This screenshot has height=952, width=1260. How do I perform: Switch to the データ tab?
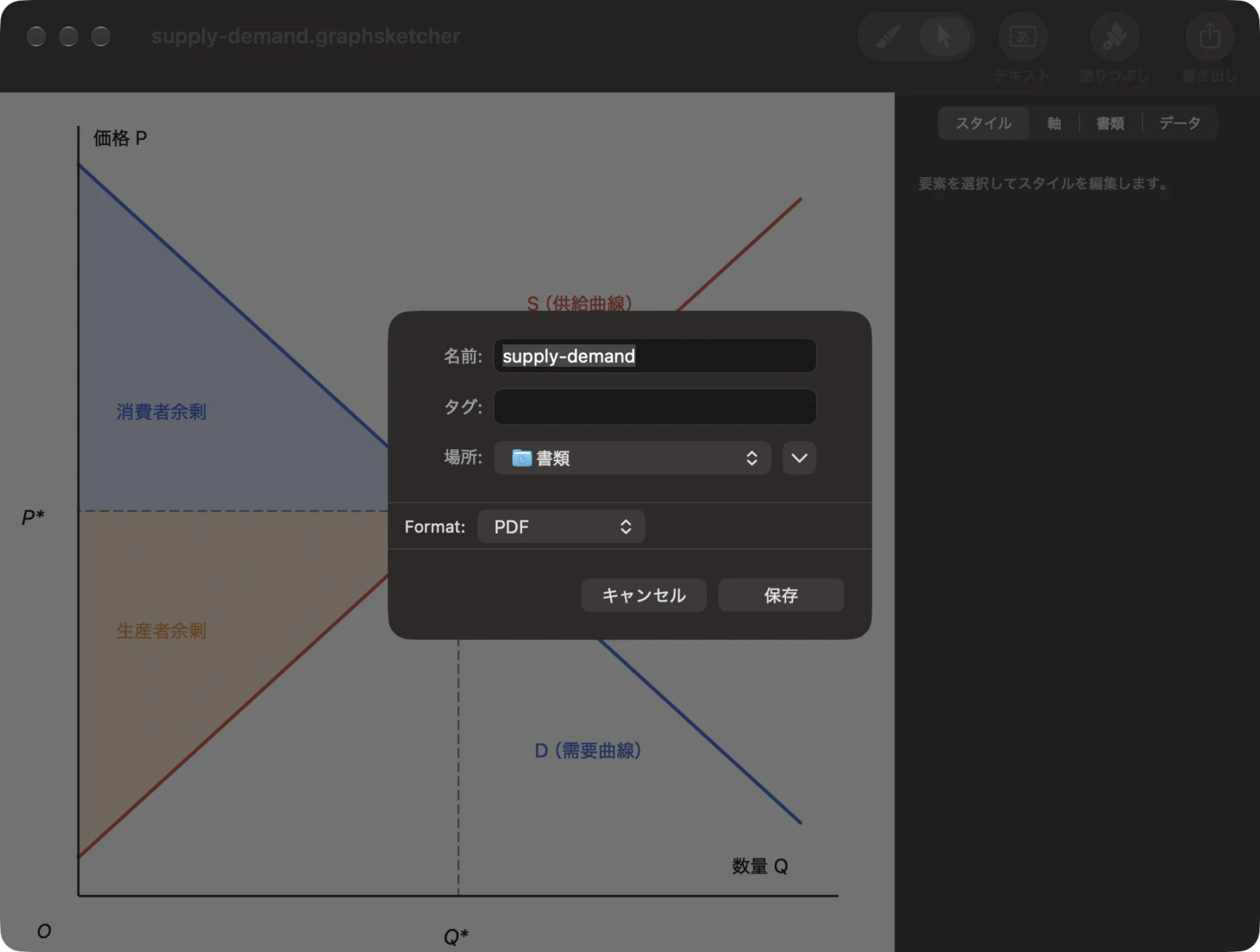click(1180, 123)
